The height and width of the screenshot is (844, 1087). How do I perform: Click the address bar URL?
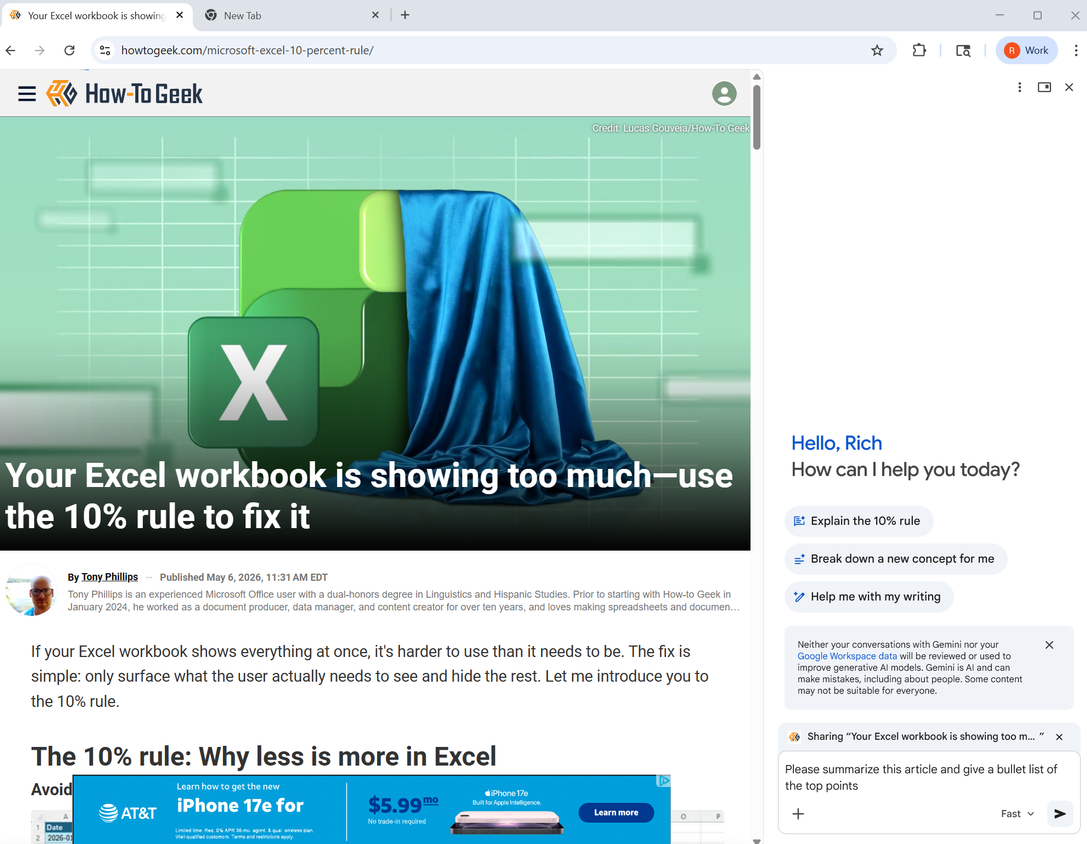247,50
